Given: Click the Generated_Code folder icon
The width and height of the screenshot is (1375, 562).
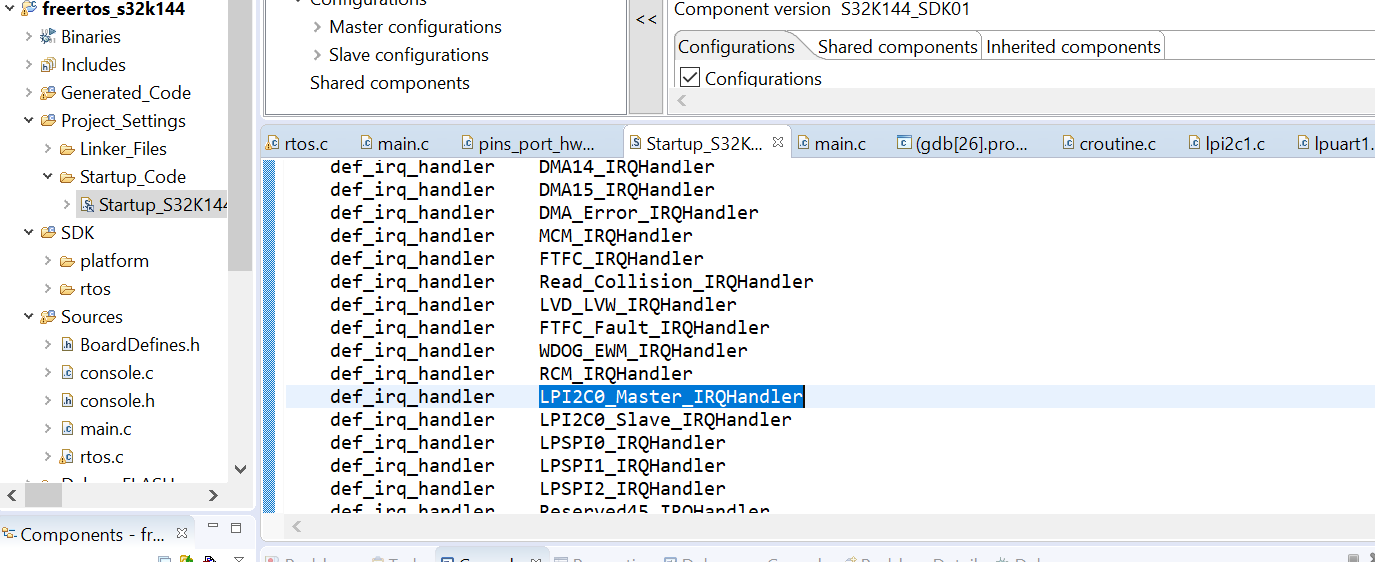Looking at the screenshot, I should [47, 93].
